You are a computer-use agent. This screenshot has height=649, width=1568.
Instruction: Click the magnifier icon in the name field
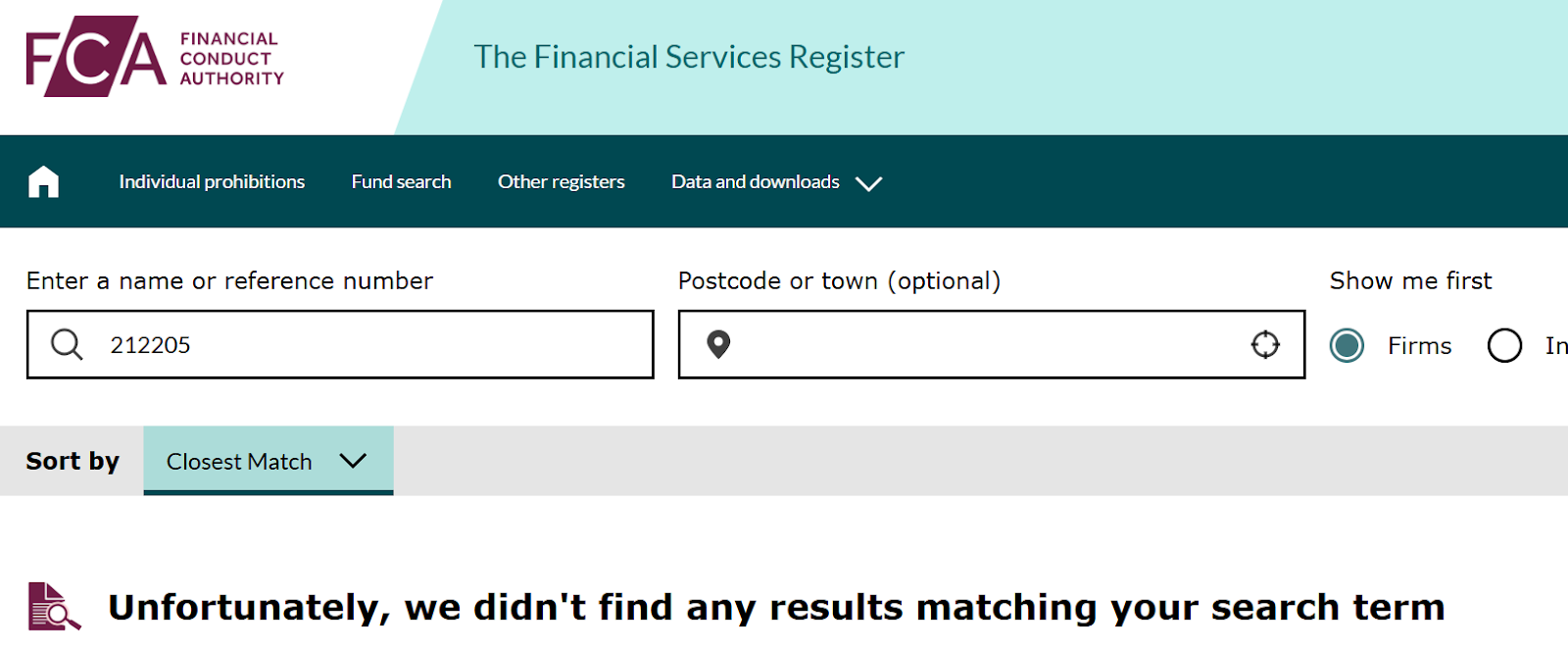67,344
